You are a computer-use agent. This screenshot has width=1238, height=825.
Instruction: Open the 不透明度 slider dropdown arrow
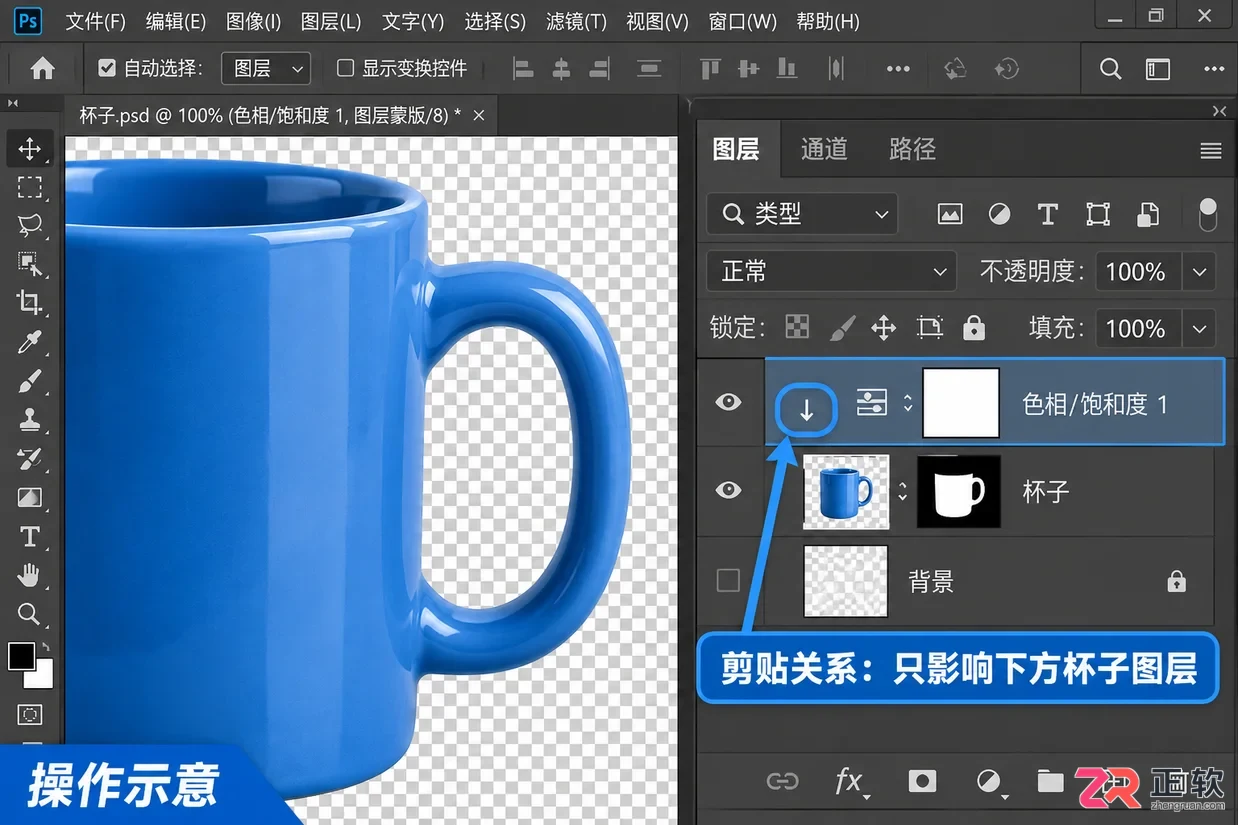[x=1199, y=271]
